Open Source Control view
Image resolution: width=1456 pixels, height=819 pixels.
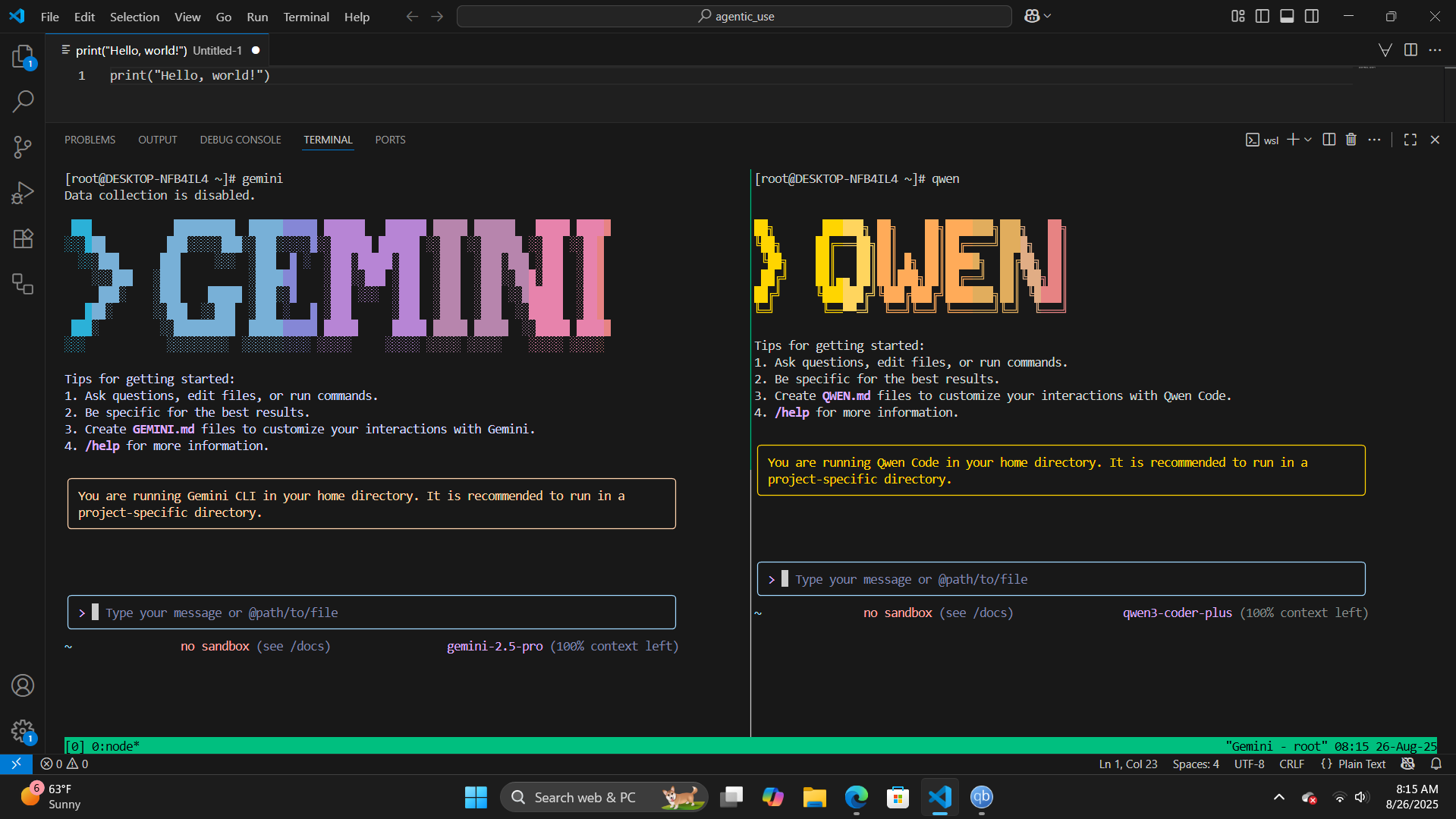23,147
